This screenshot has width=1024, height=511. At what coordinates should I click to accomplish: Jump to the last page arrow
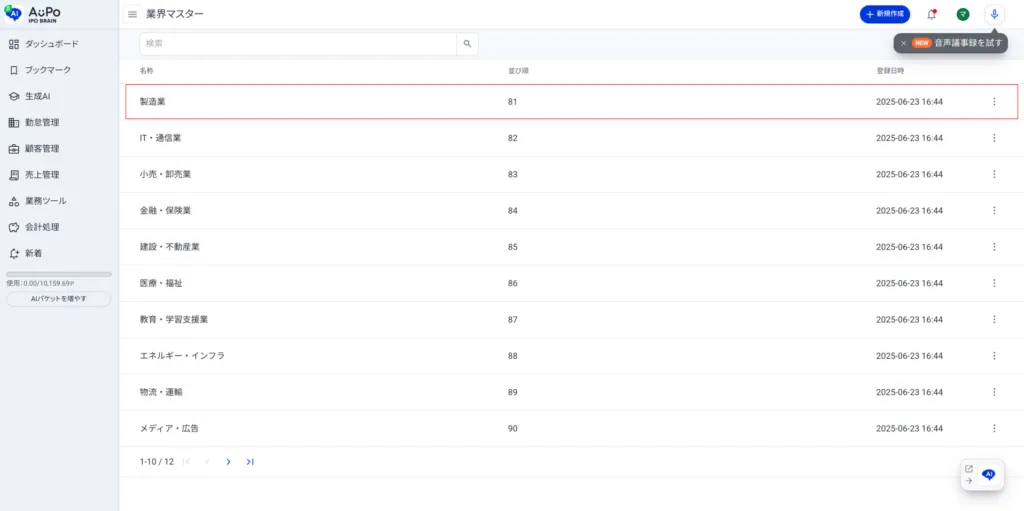[x=249, y=462]
